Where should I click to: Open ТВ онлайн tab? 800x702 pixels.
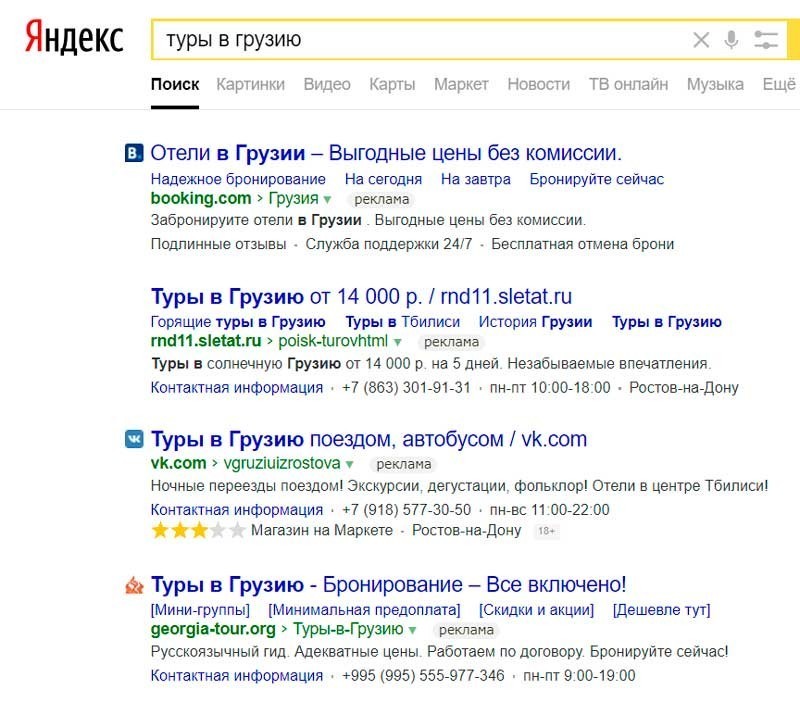click(629, 84)
